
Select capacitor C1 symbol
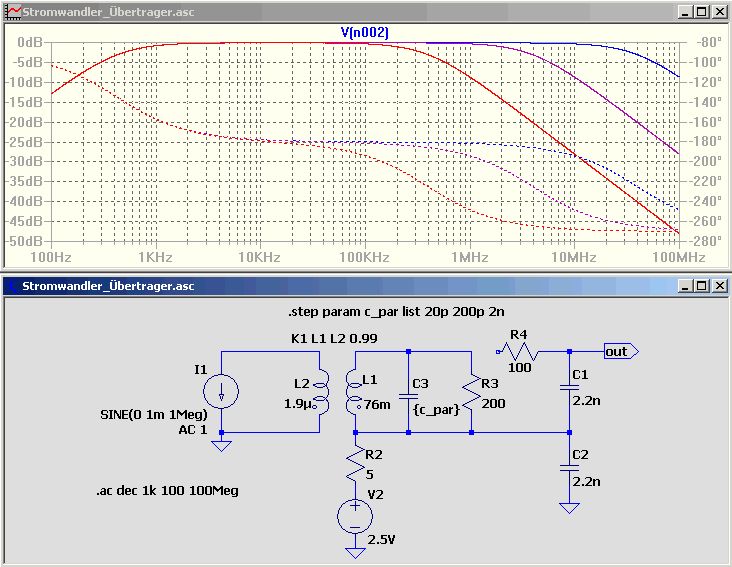pos(569,387)
